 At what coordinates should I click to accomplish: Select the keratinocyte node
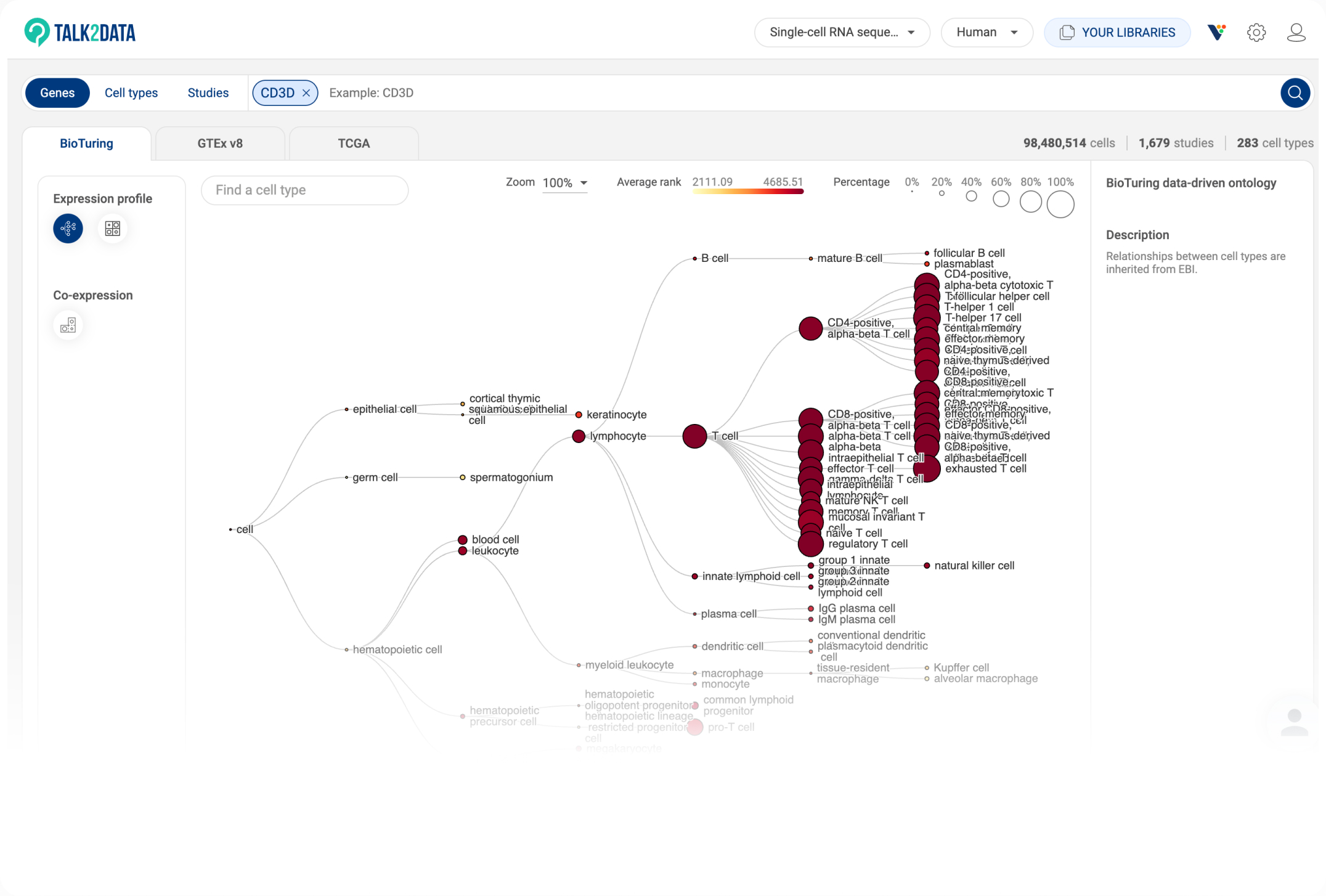click(x=579, y=415)
